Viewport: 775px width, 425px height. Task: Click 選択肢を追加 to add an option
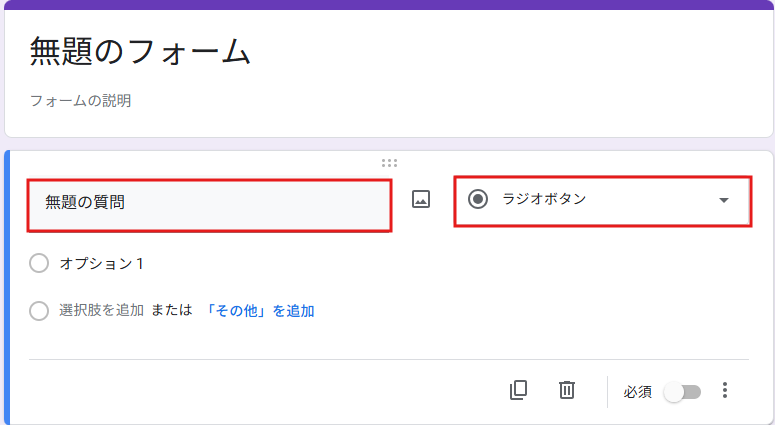click(x=101, y=310)
